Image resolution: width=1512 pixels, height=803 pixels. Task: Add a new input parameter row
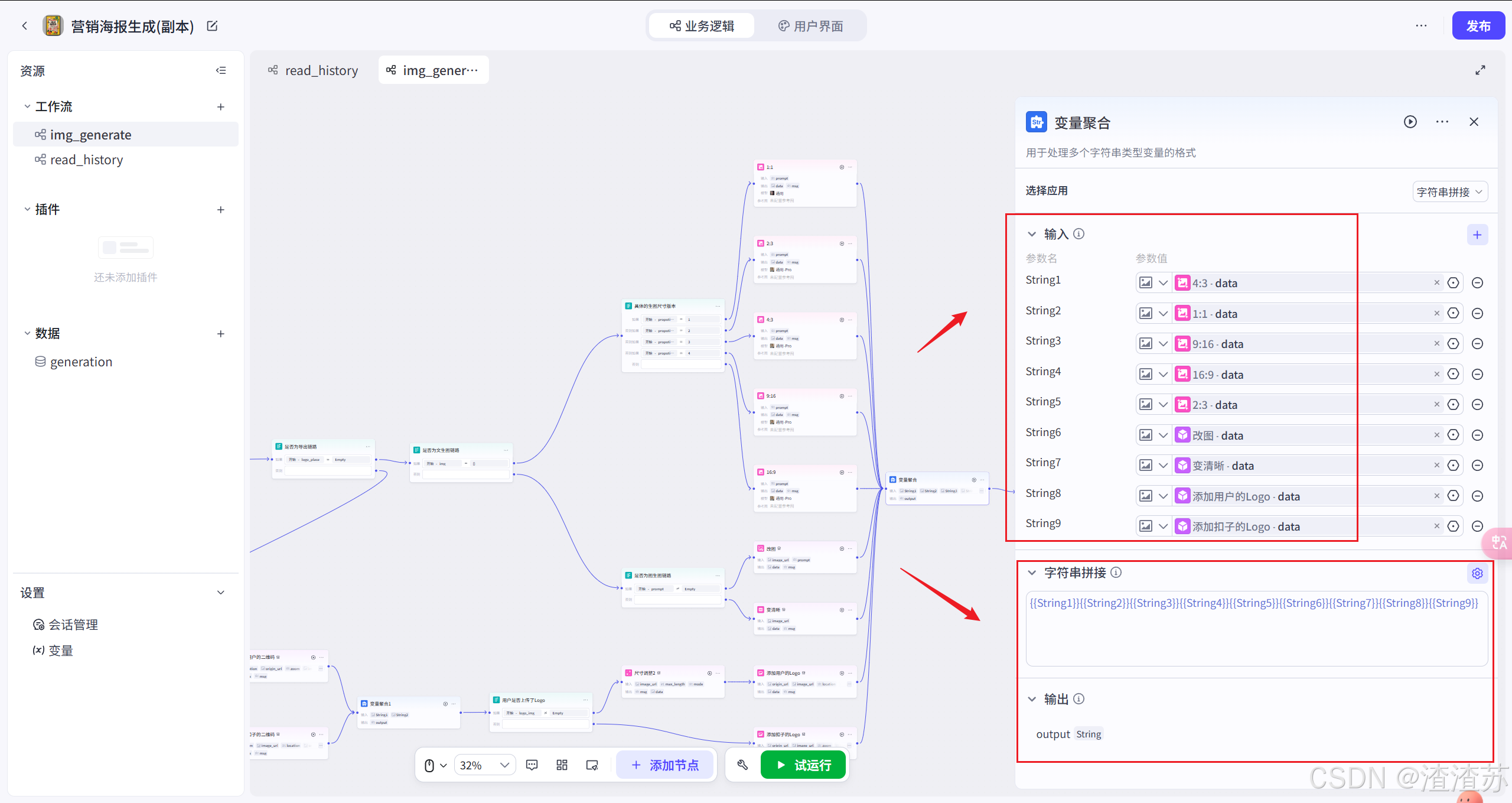pyautogui.click(x=1477, y=235)
